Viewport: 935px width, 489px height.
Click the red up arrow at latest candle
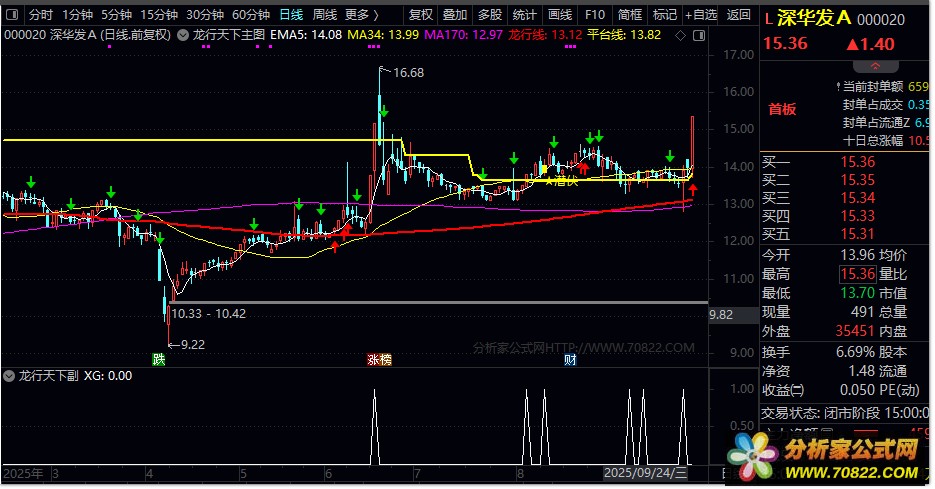[x=693, y=190]
